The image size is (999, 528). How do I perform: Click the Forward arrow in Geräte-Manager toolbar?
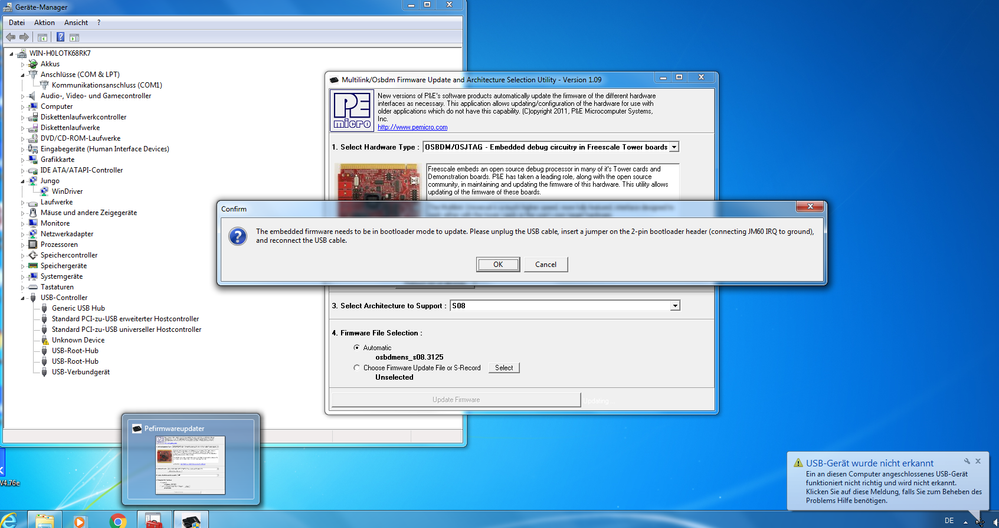24,37
